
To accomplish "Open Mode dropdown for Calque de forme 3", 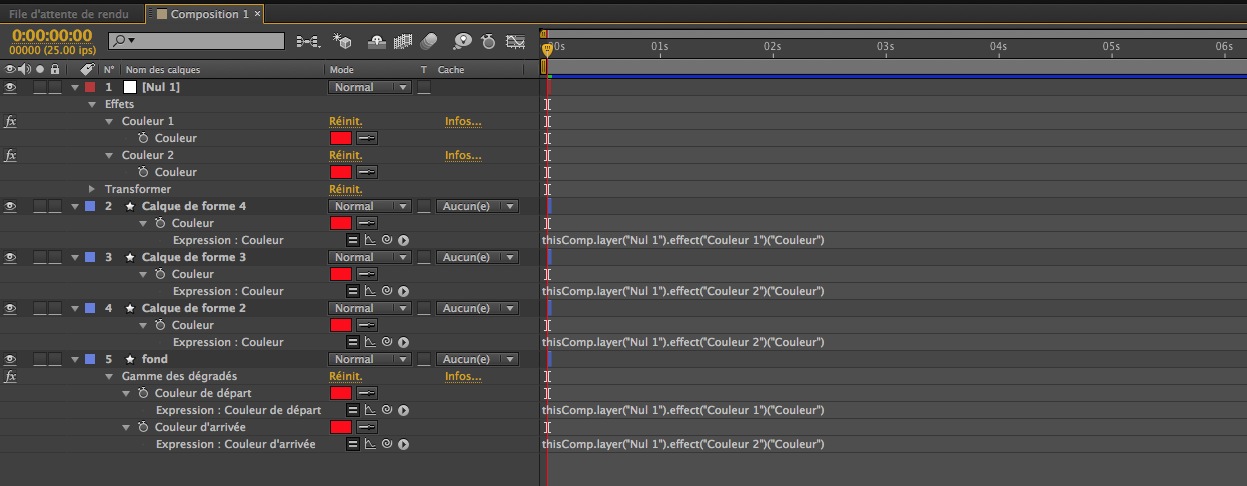I will [x=369, y=257].
